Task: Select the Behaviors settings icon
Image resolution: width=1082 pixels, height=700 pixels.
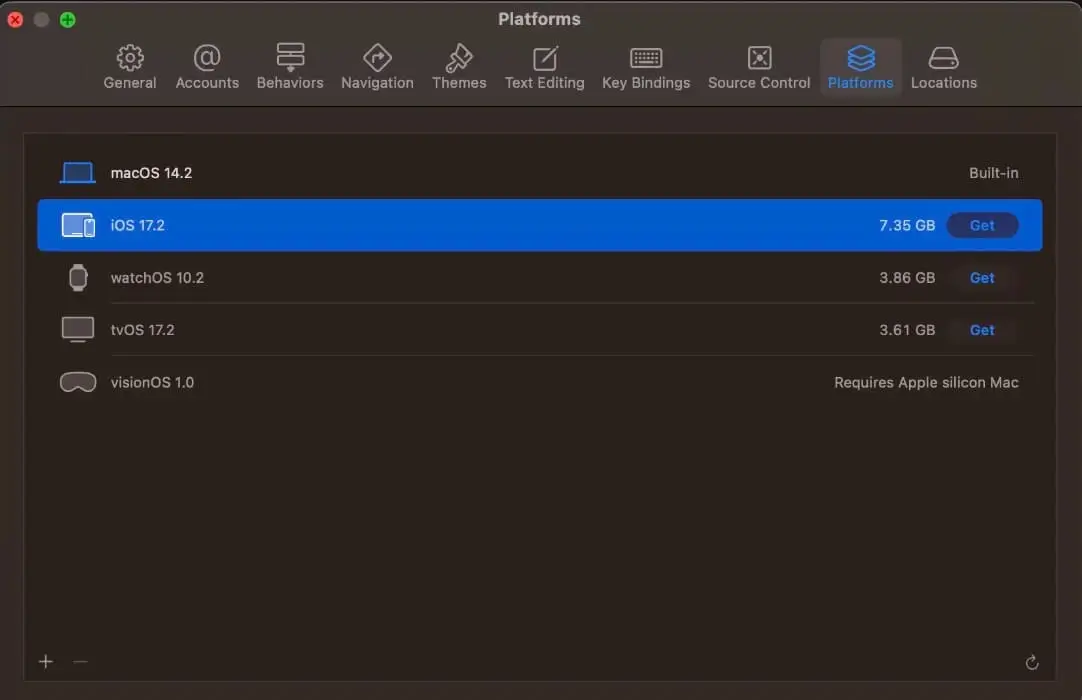Action: click(x=290, y=66)
